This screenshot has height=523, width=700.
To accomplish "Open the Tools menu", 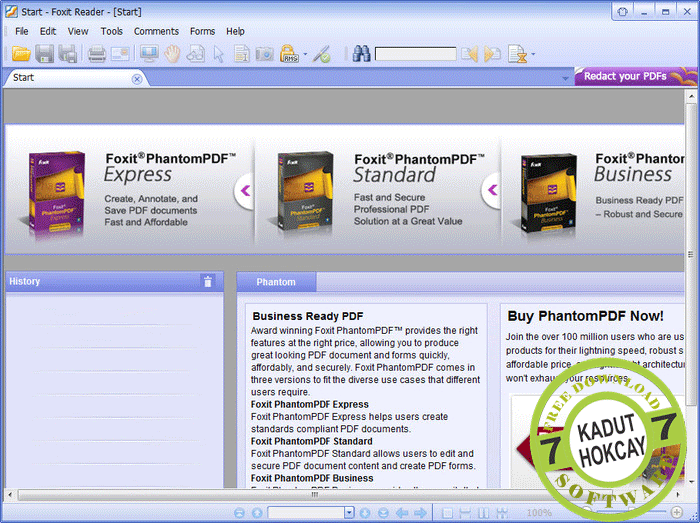I will [x=112, y=31].
